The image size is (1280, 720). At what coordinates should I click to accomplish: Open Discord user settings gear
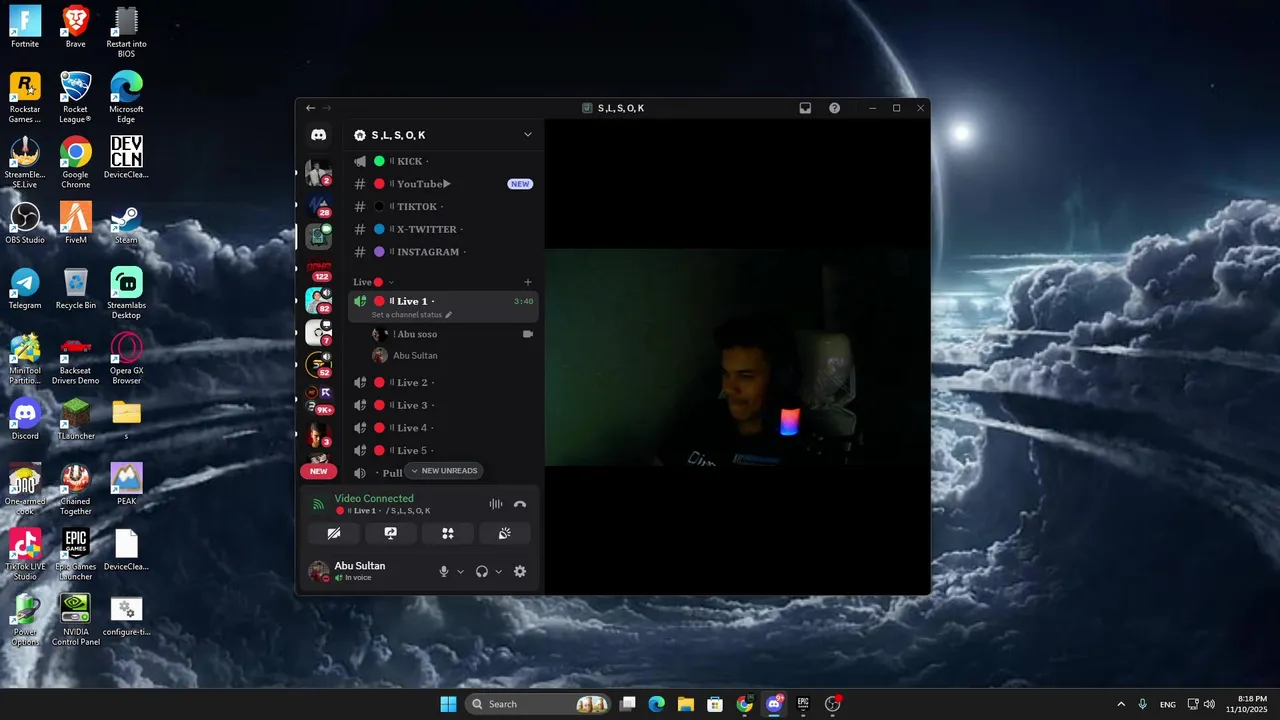point(520,571)
